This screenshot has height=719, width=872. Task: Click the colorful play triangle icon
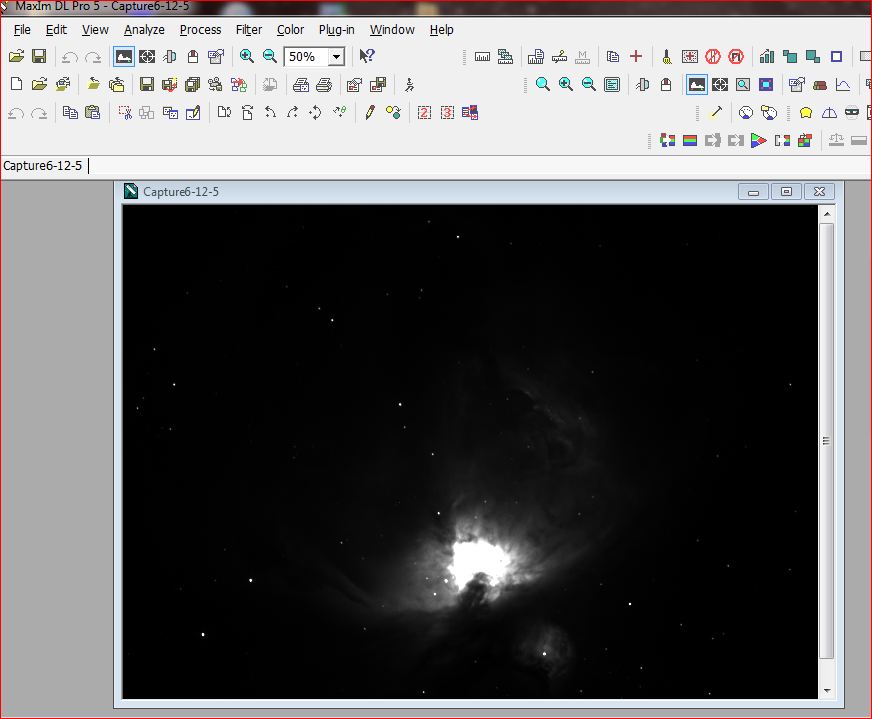tap(758, 141)
